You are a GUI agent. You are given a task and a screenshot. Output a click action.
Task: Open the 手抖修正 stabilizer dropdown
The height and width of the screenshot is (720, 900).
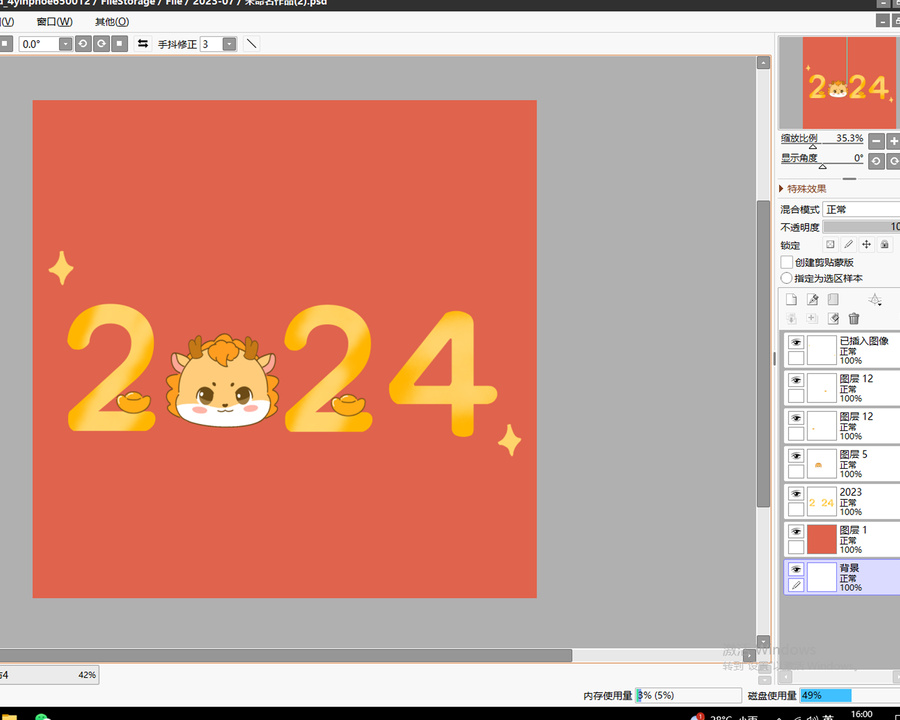[x=230, y=44]
